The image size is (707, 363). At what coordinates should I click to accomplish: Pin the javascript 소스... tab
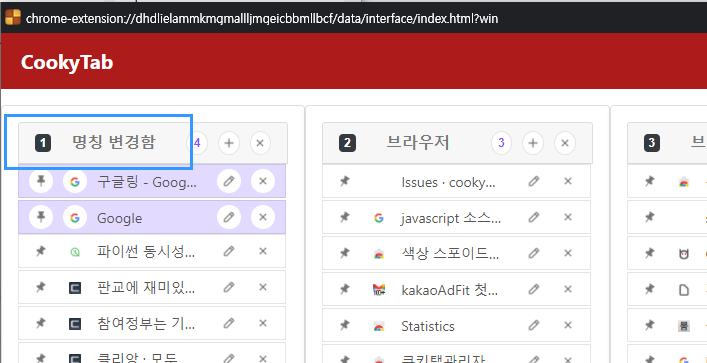[345, 218]
